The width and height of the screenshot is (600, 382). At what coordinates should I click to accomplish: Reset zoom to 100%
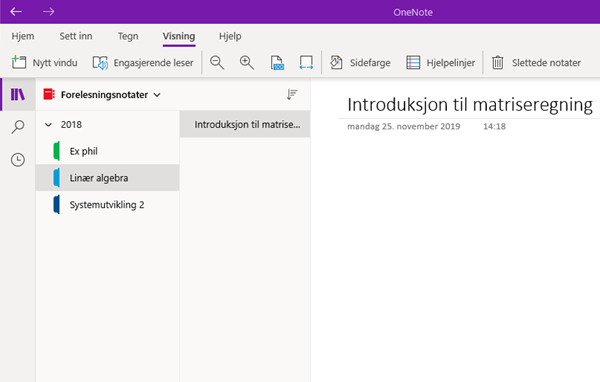click(277, 62)
